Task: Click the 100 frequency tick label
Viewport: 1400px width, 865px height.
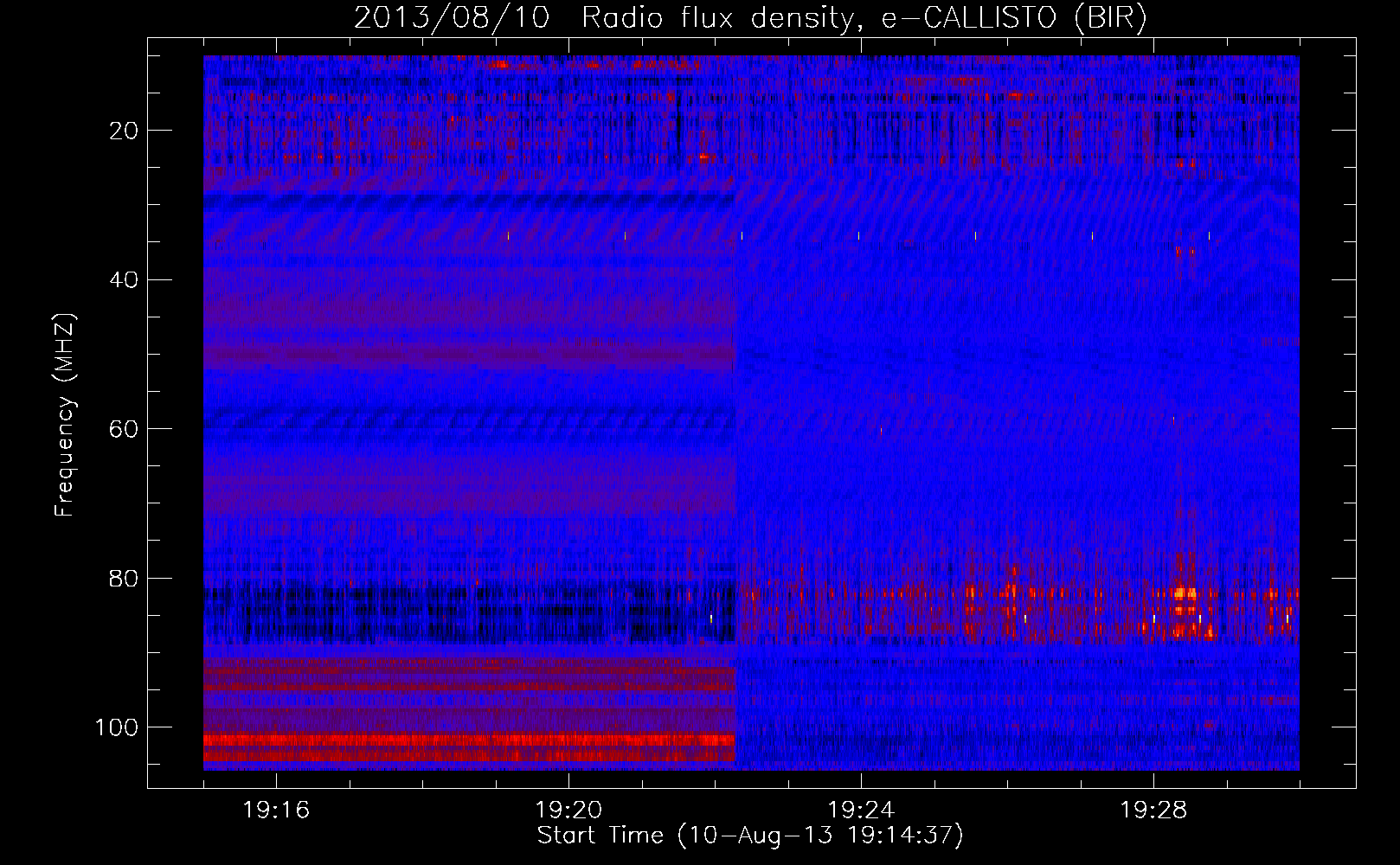Action: 117,727
